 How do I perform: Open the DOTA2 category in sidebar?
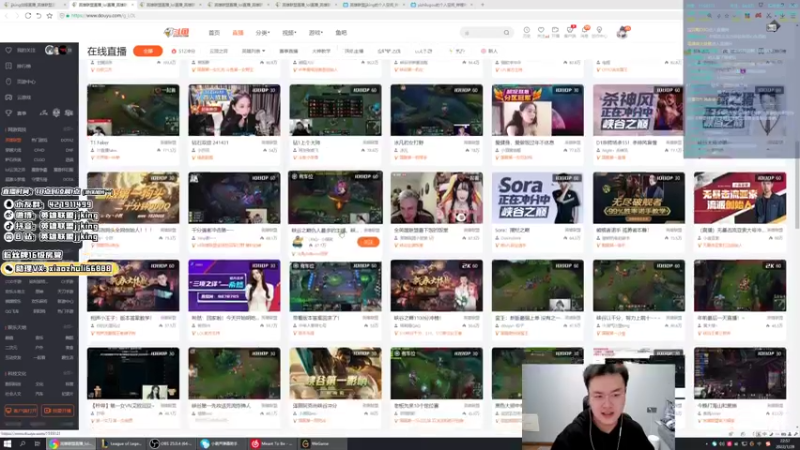tap(67, 140)
